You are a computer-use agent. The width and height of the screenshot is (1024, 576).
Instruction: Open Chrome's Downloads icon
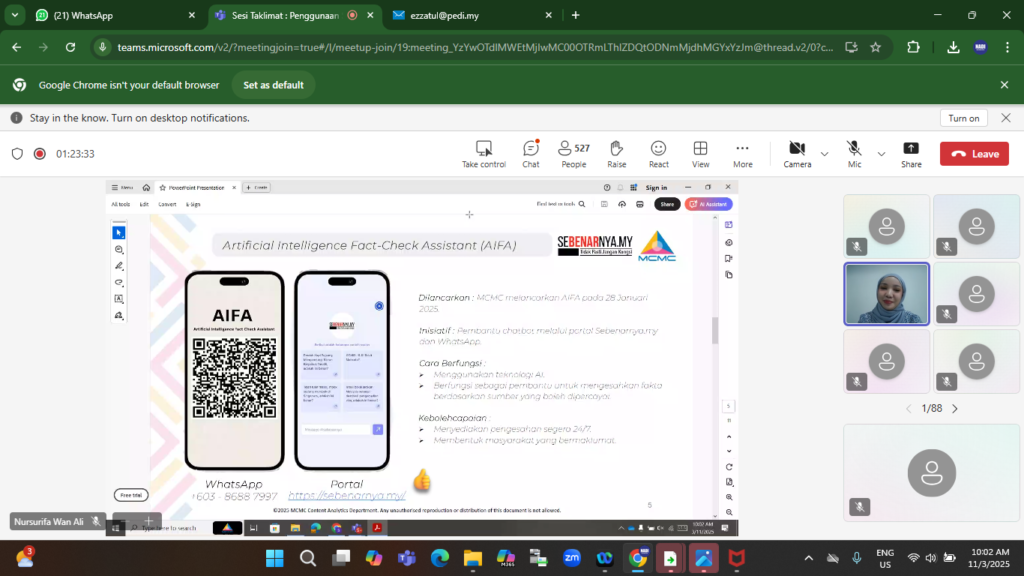(953, 47)
